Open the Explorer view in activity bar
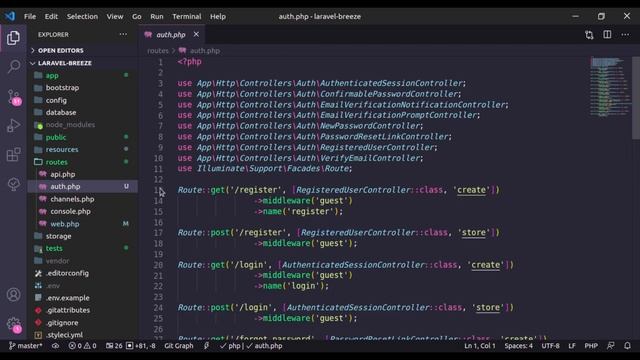Image resolution: width=640 pixels, height=360 pixels. (13, 38)
